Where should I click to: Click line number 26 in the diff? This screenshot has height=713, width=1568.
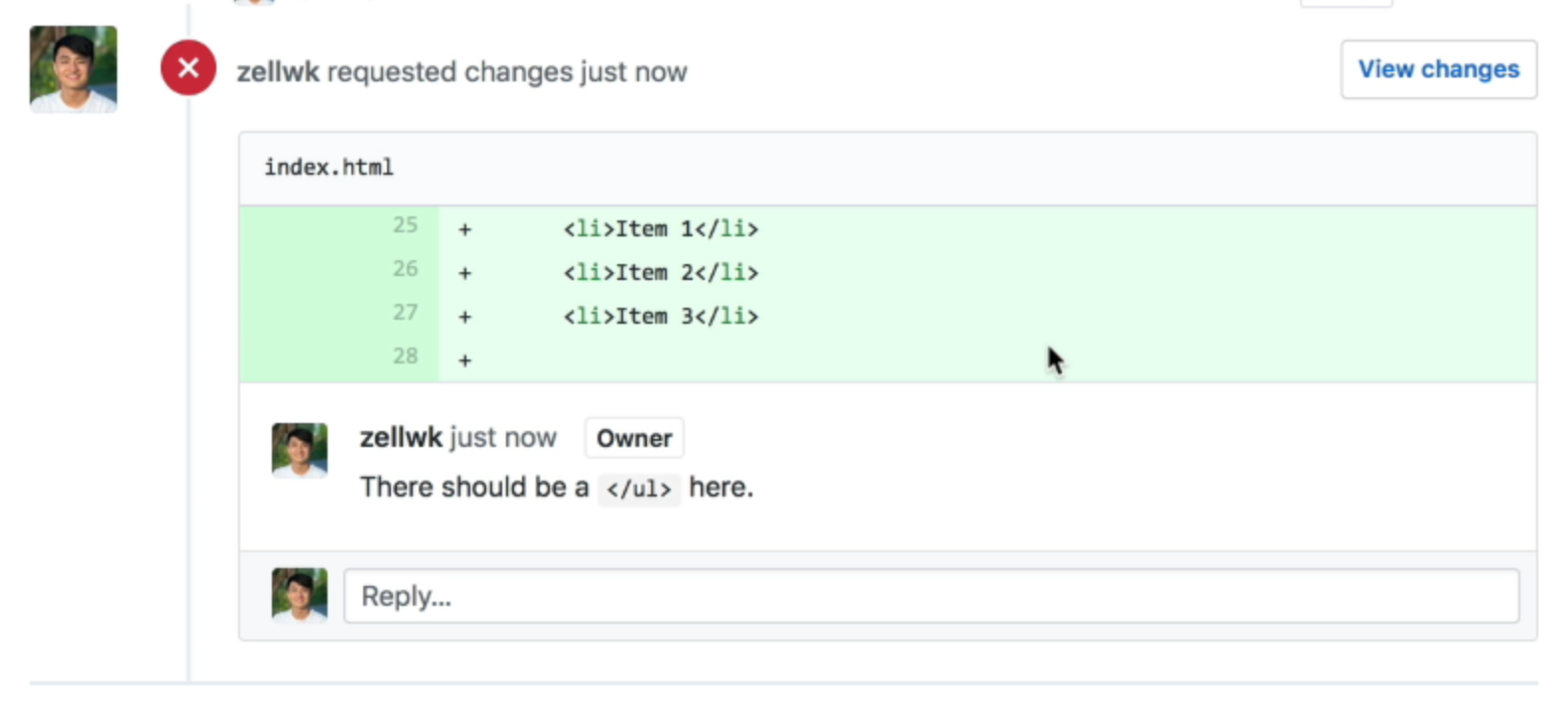(x=405, y=268)
